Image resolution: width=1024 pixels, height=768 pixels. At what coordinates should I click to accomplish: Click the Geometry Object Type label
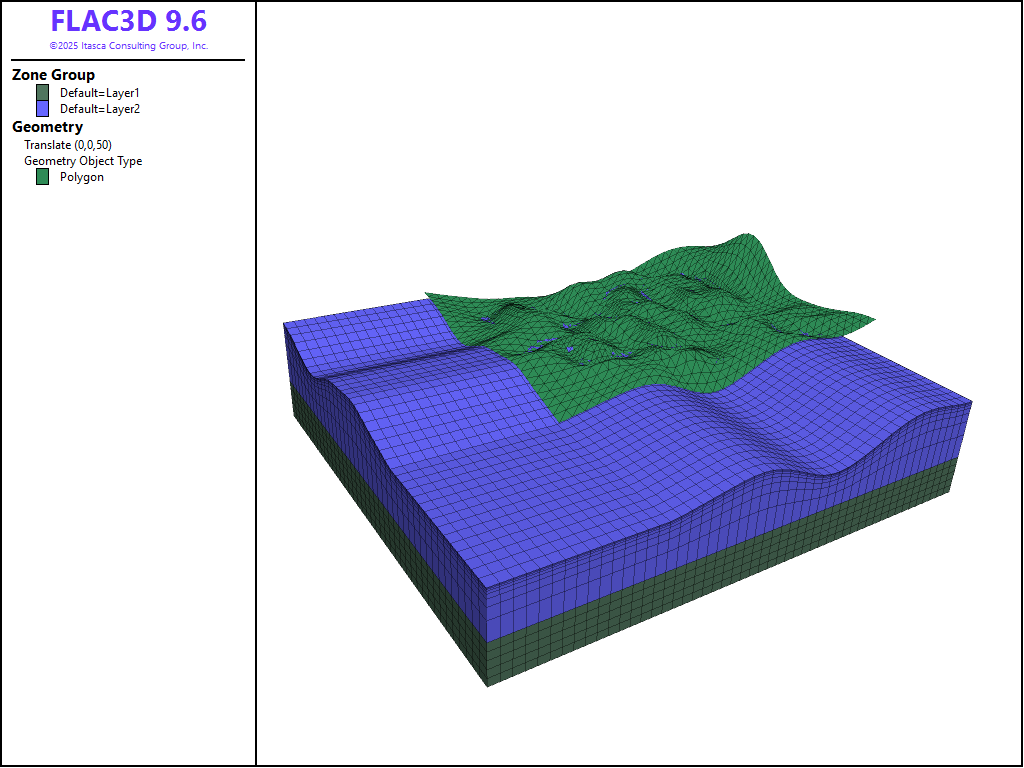83,161
